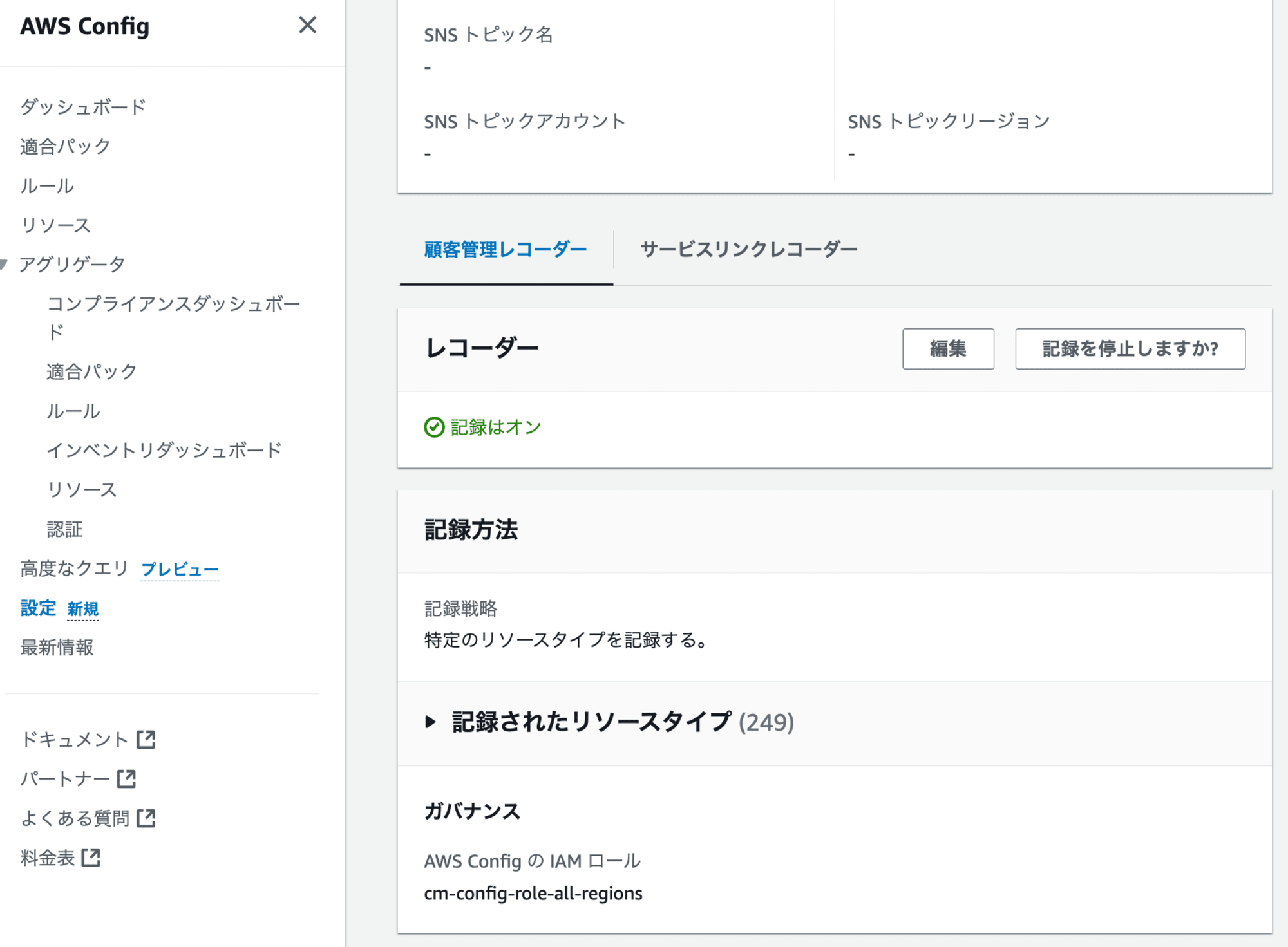This screenshot has width=1288, height=947.
Task: Click 記録されたリソースタイプ (249) heading
Action: pos(623,722)
